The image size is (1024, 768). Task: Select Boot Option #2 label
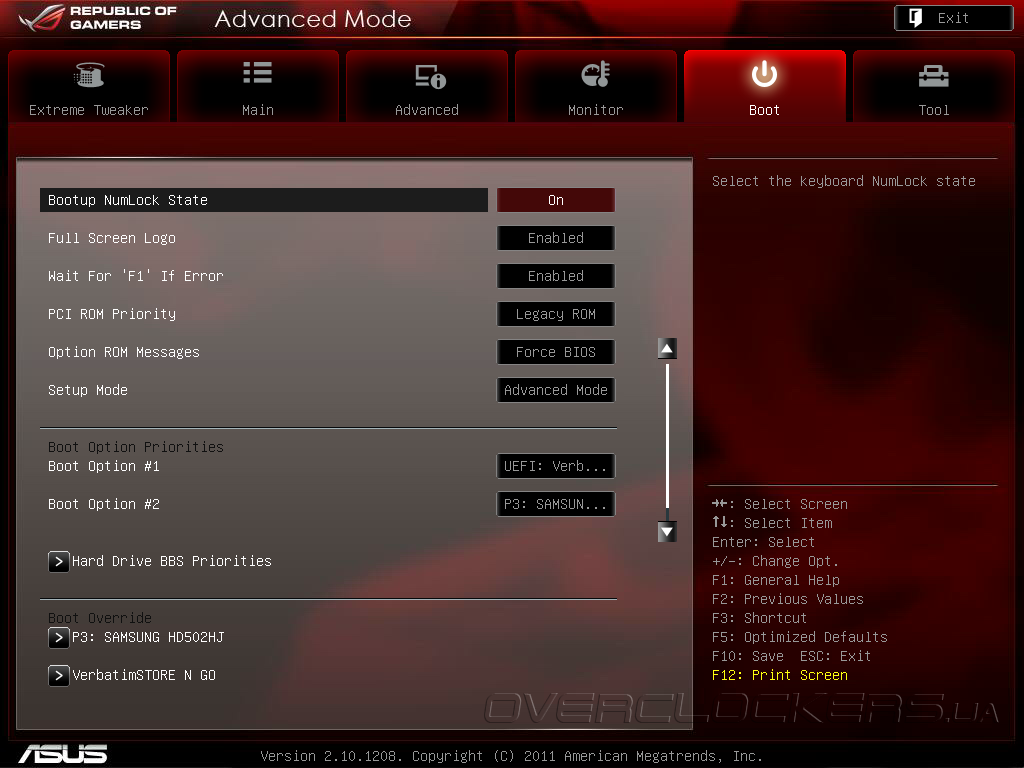click(104, 504)
